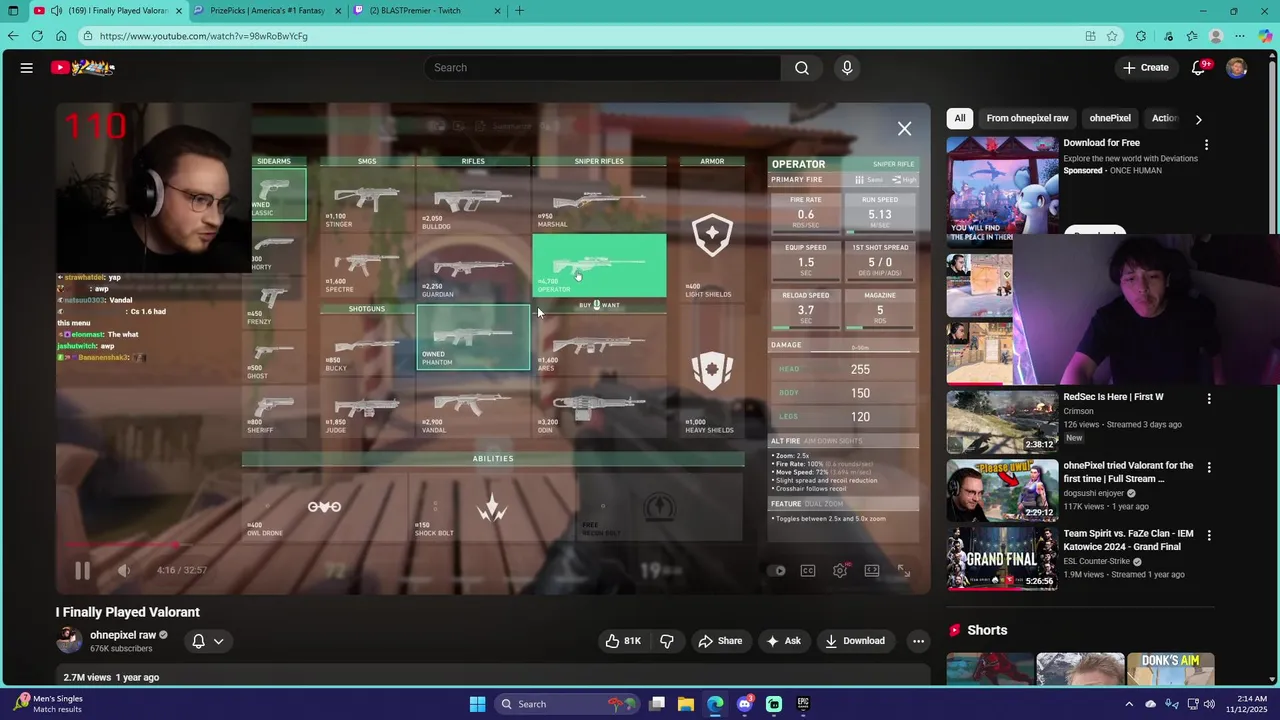
Task: Open YouTube notifications bell with 9+ badge
Action: coord(1199,68)
